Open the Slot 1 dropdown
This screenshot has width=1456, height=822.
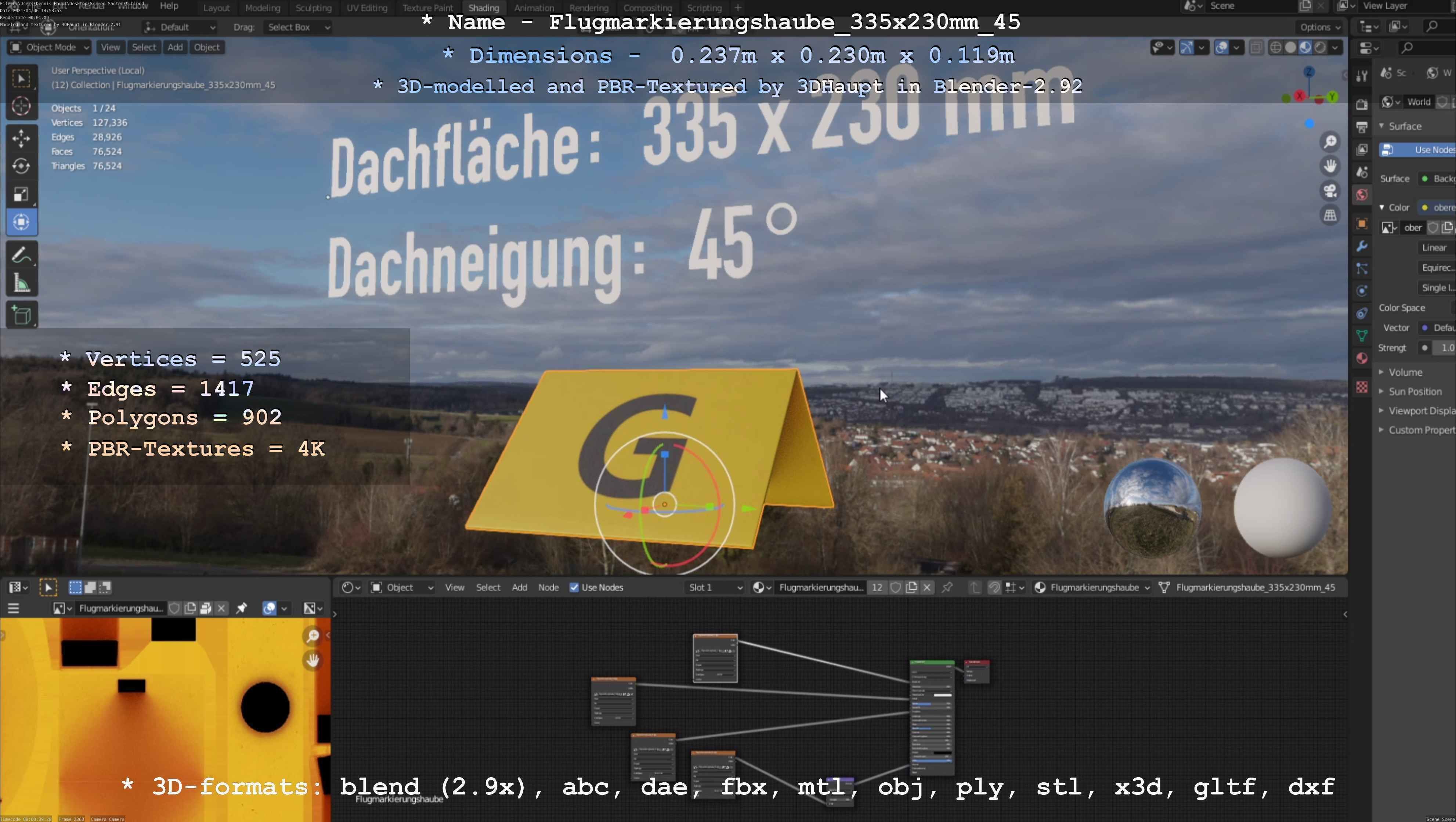tap(715, 587)
